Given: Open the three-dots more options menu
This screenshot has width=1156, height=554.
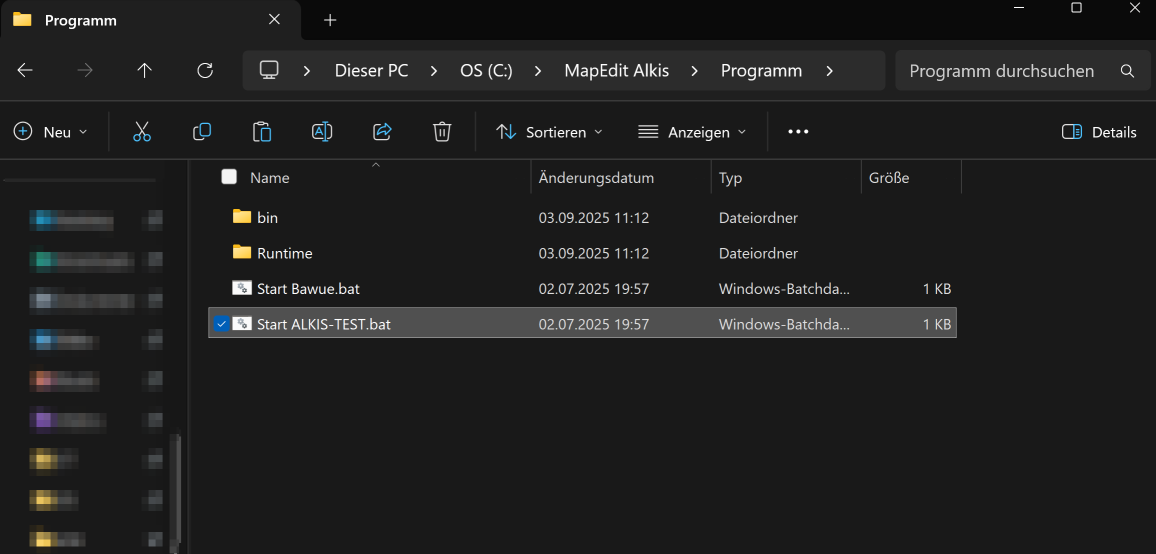Looking at the screenshot, I should coord(798,132).
